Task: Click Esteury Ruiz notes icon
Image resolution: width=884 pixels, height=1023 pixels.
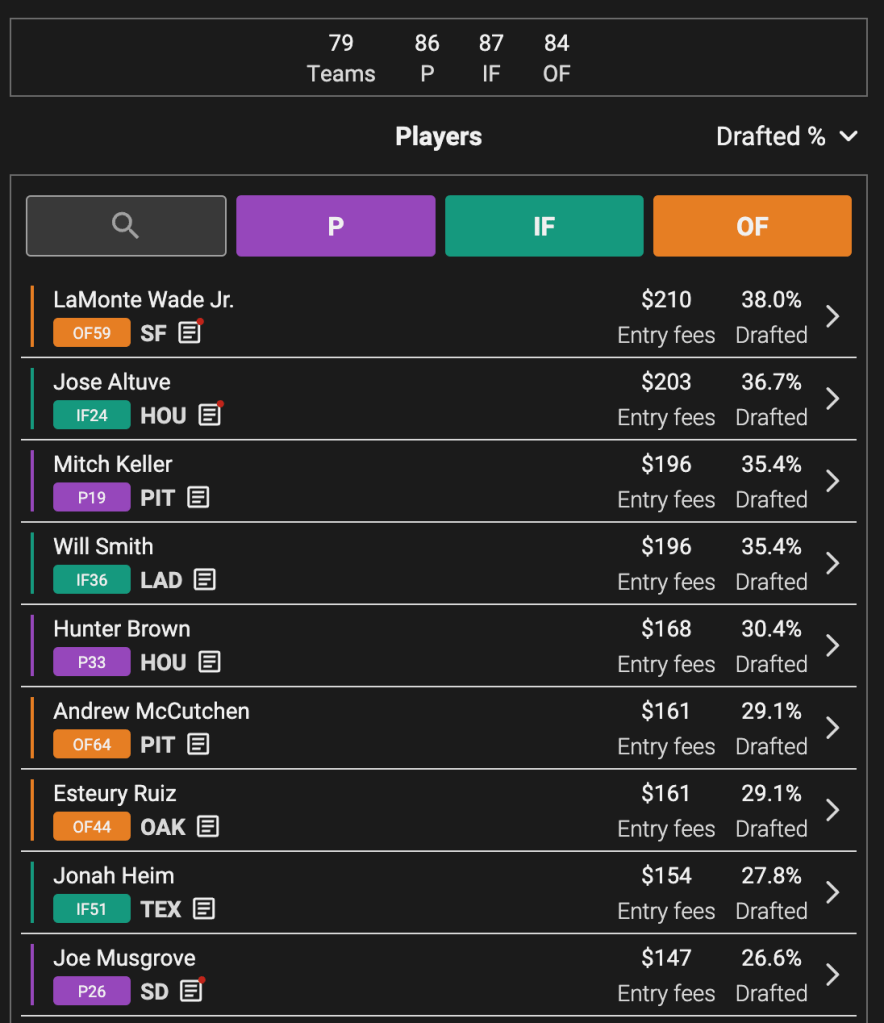Action: point(208,827)
